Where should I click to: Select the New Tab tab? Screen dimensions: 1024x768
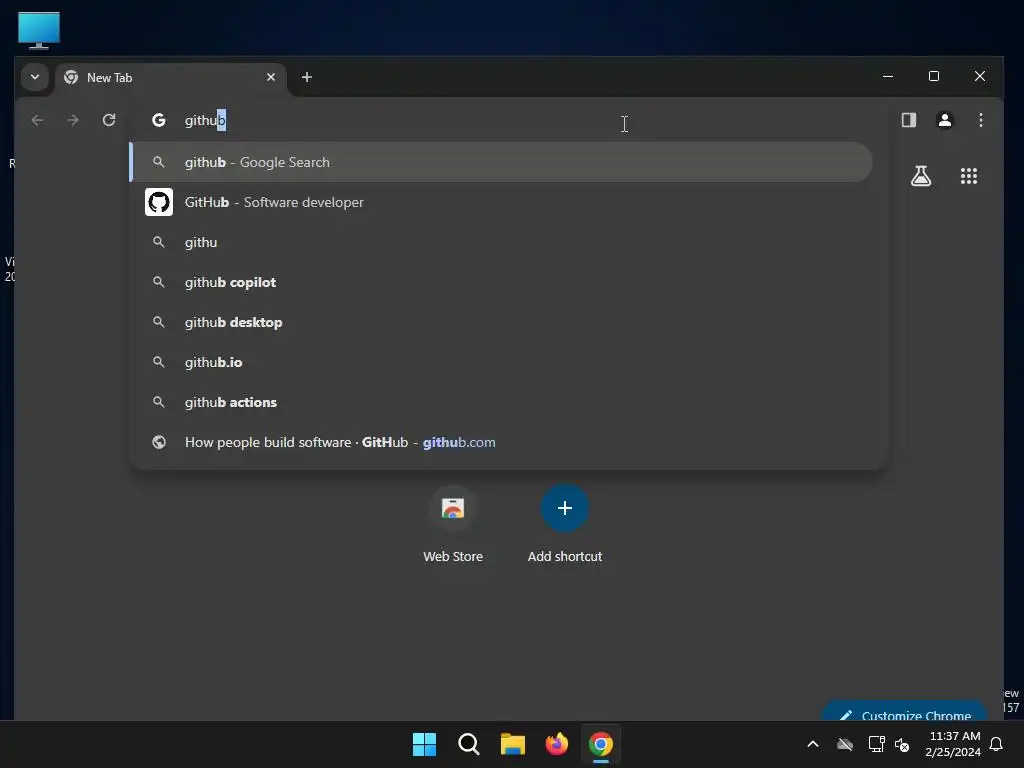tap(171, 78)
